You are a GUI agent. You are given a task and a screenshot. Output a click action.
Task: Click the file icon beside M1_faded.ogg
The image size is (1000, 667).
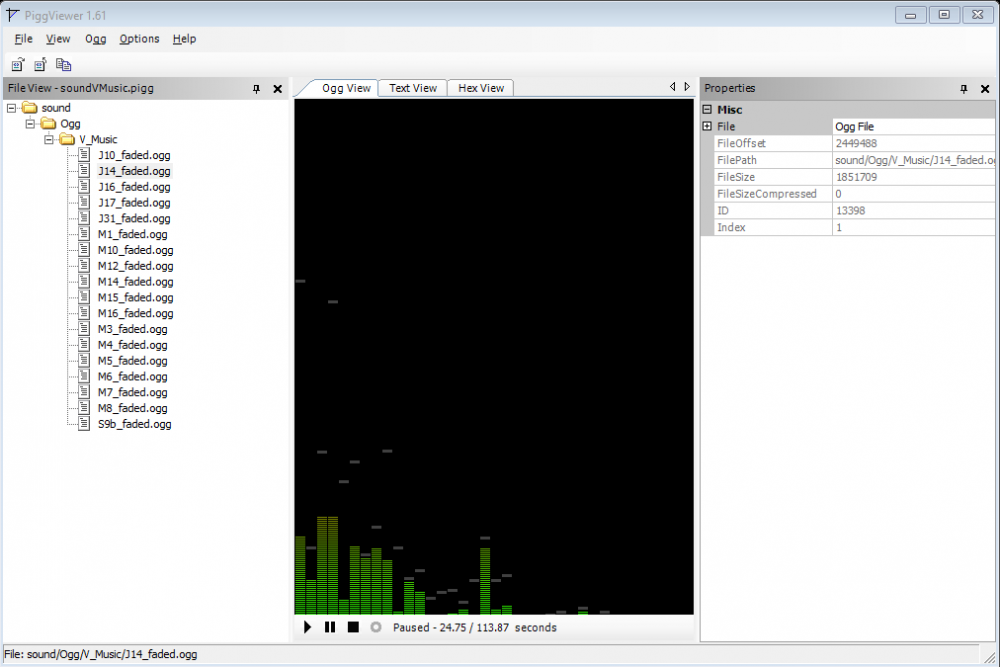tap(83, 234)
